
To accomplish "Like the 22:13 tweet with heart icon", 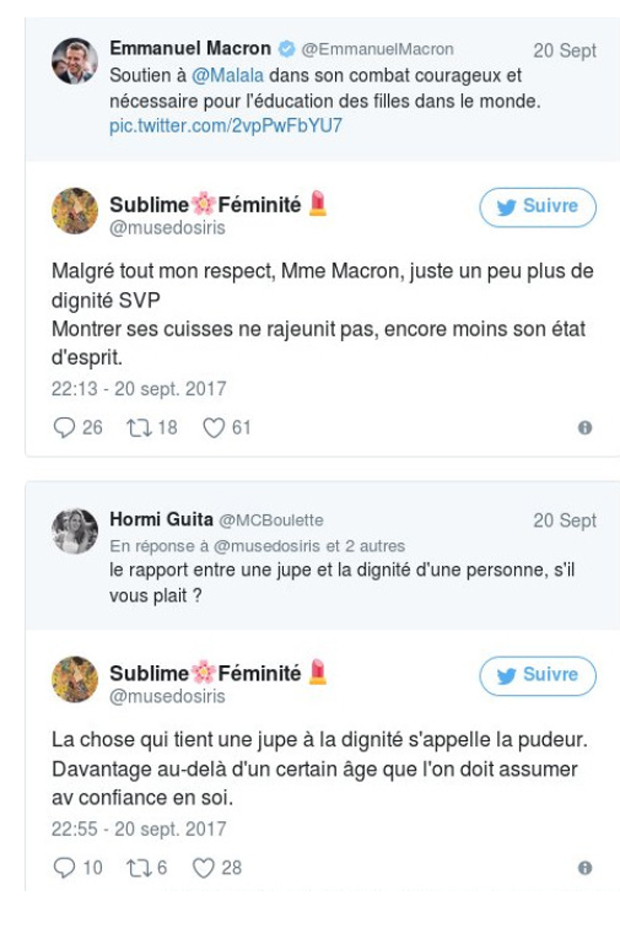I will 214,428.
